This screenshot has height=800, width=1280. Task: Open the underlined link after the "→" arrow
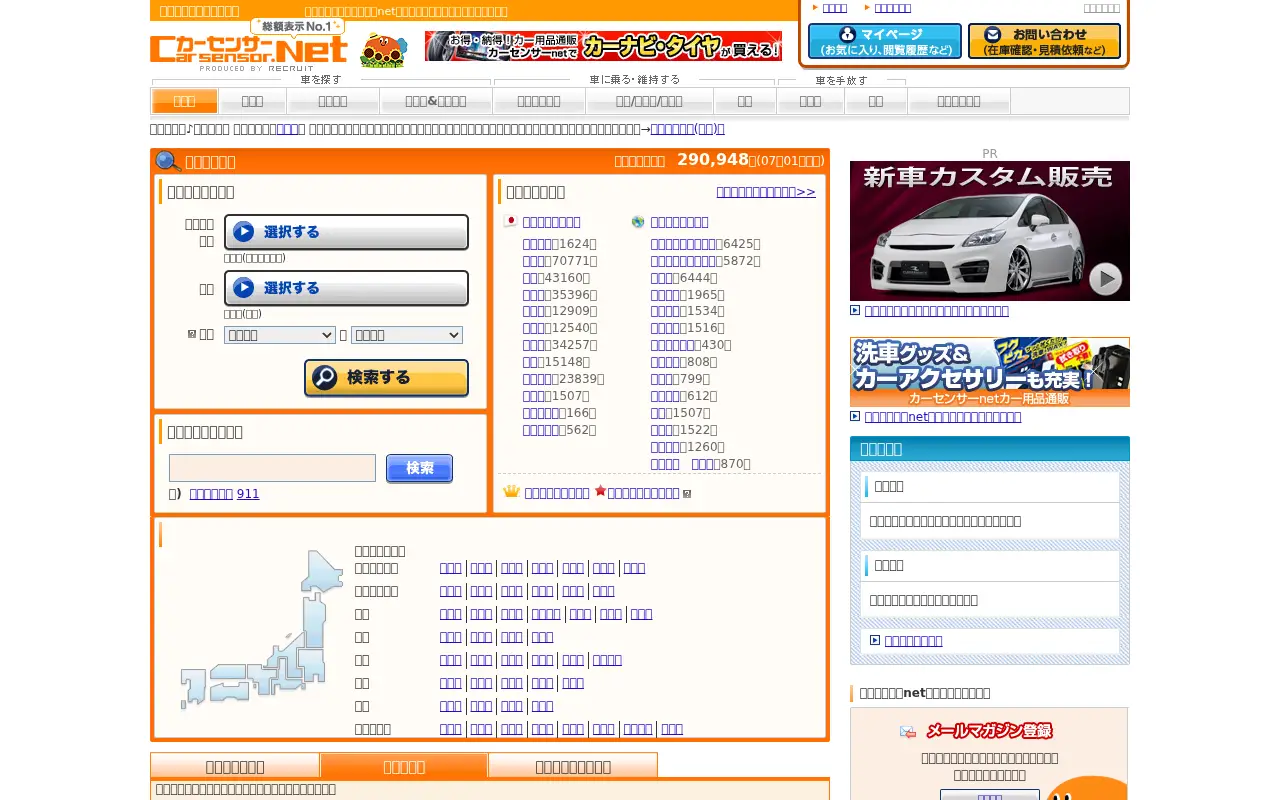688,128
